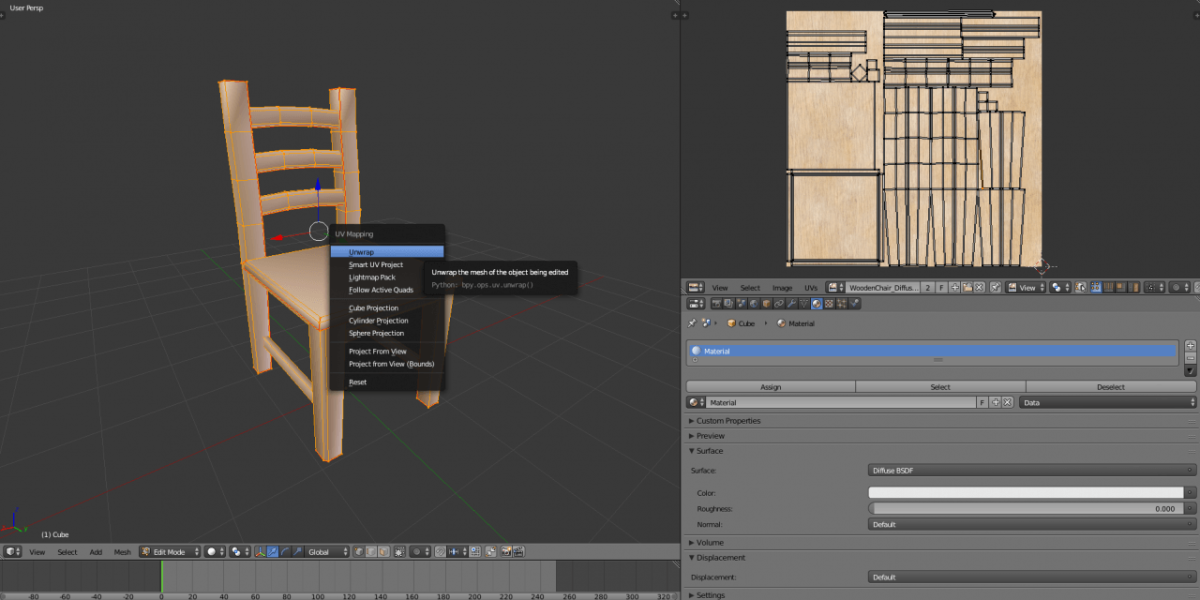Click the Roughness slider
Screen dimensions: 1200x600
pyautogui.click(x=1025, y=508)
